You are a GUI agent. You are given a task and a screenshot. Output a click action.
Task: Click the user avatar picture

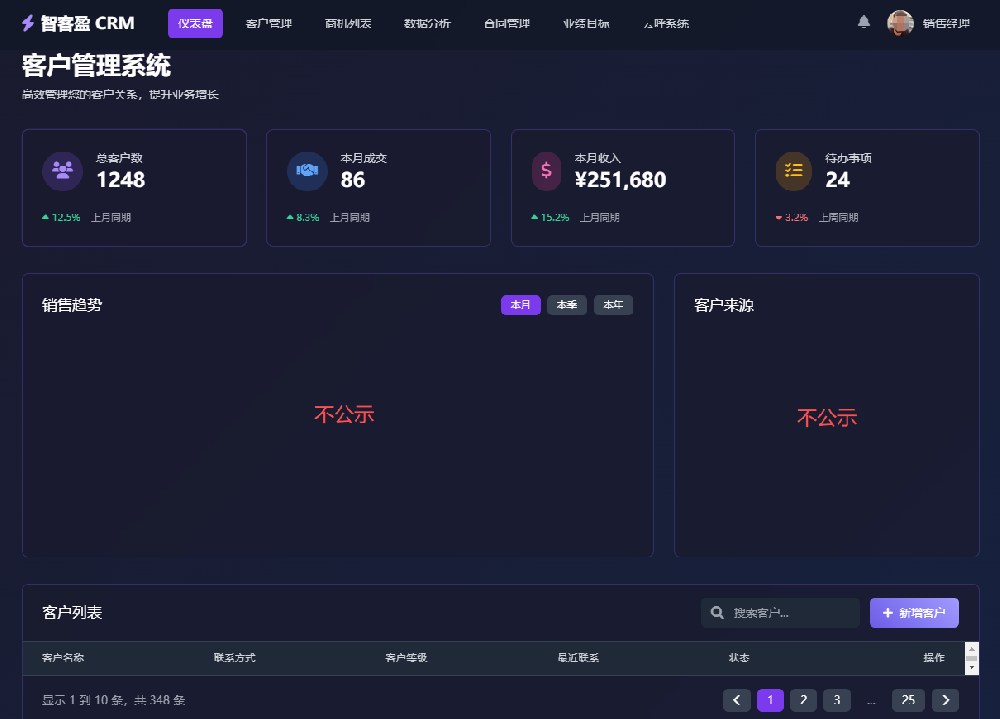[x=900, y=23]
